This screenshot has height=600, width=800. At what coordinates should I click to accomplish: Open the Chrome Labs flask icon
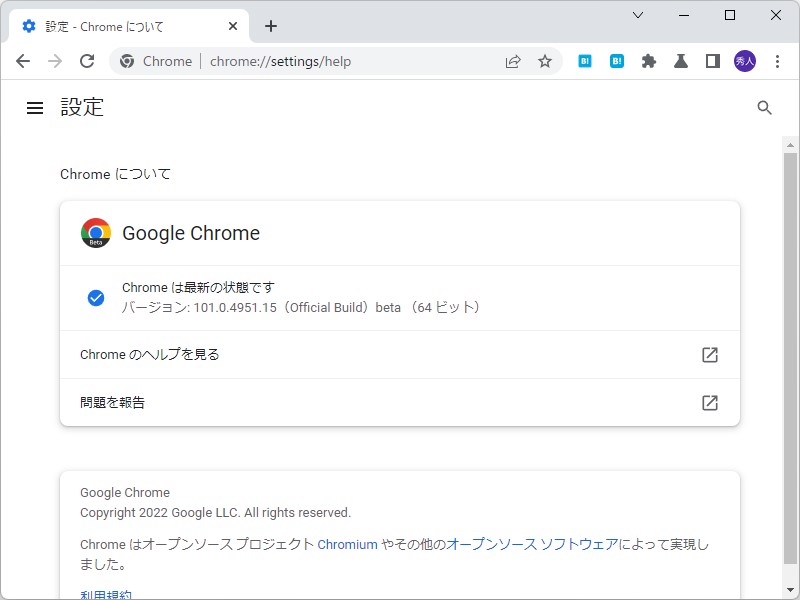(681, 61)
